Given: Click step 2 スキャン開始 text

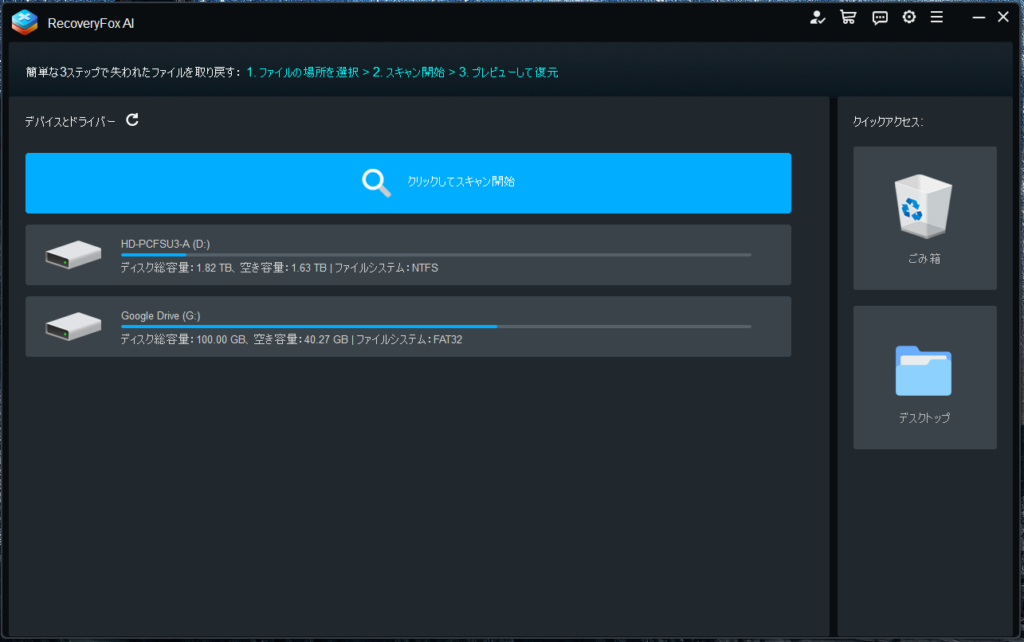Looking at the screenshot, I should coord(408,73).
